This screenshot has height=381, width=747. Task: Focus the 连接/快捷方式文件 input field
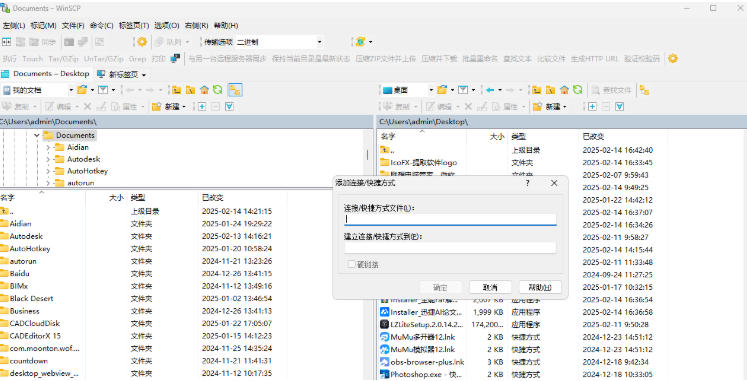coord(450,219)
